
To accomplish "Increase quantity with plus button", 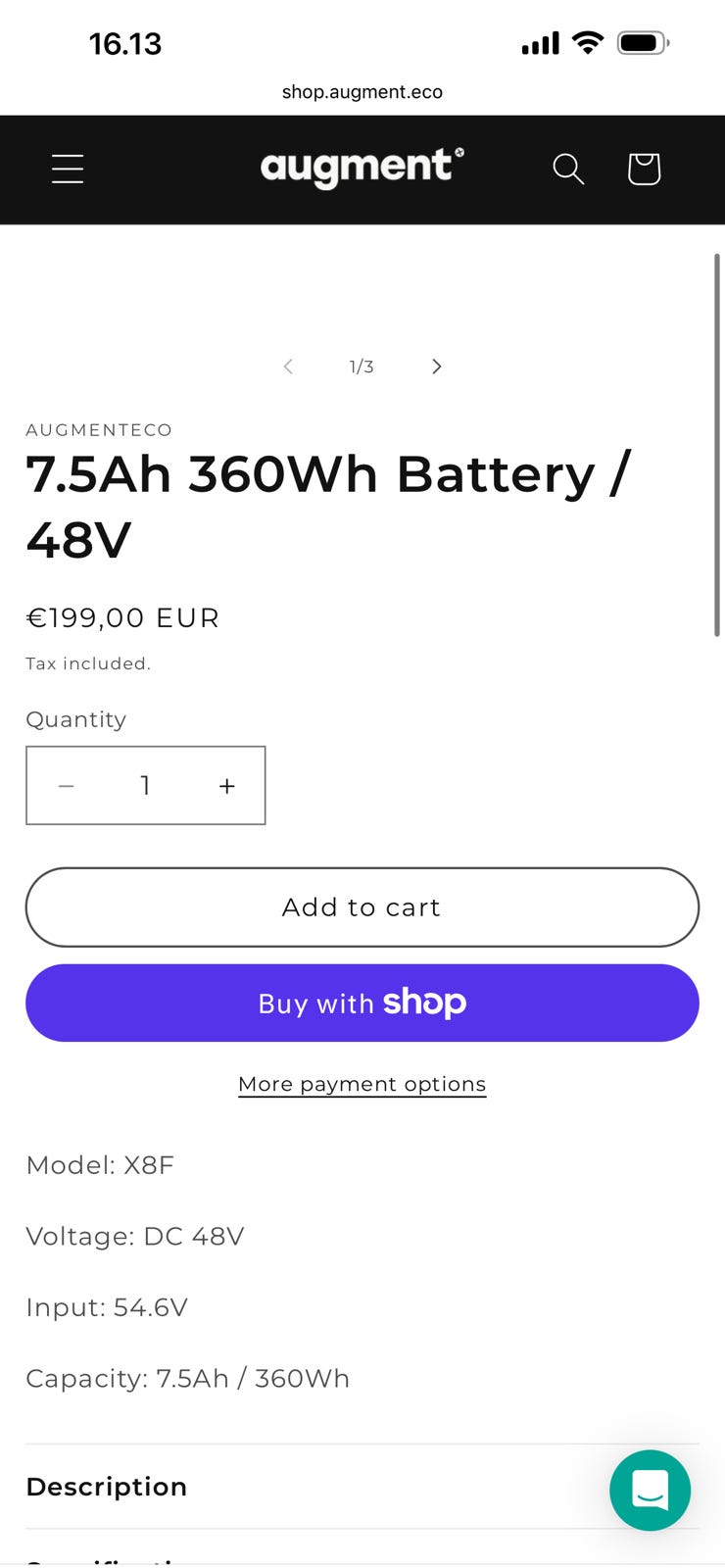I will pyautogui.click(x=226, y=786).
